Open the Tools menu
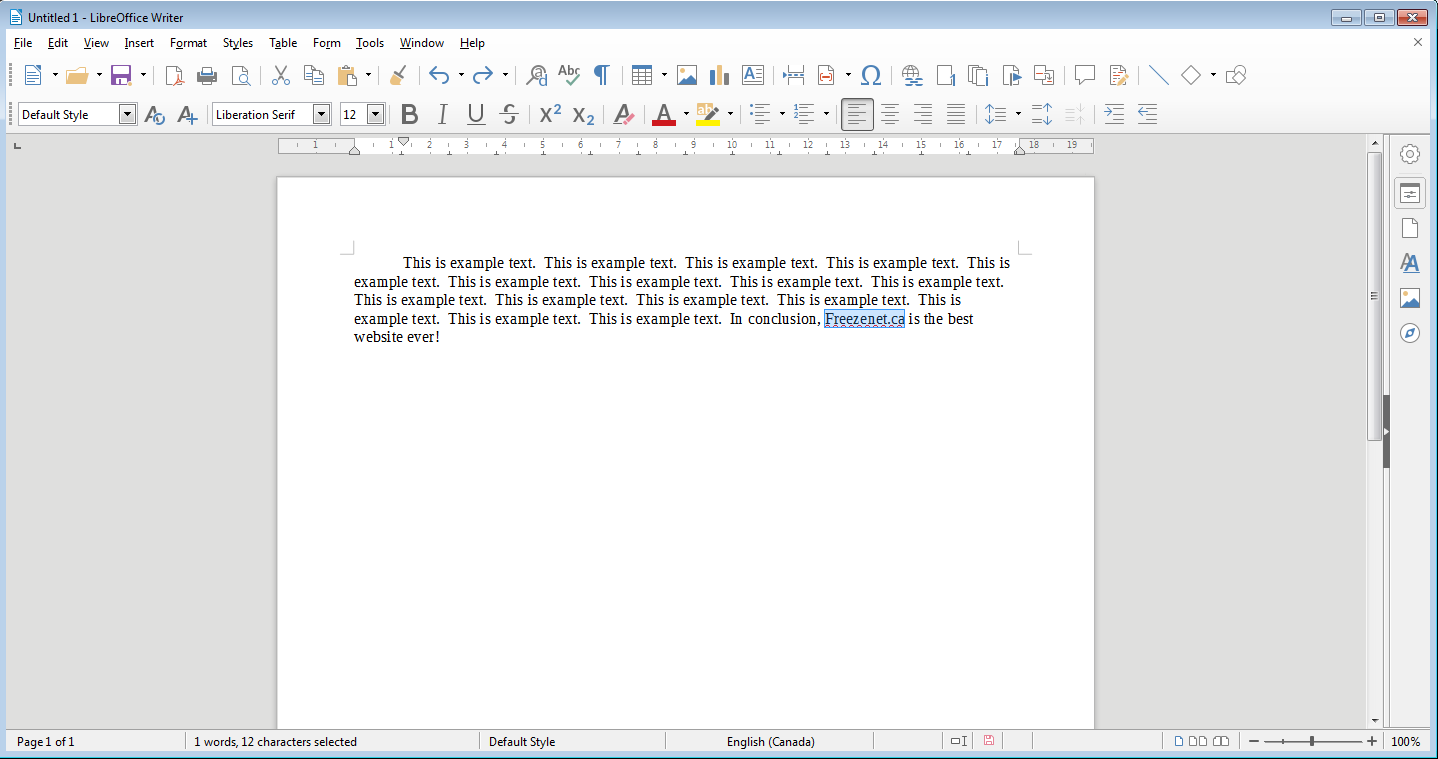 tap(370, 43)
